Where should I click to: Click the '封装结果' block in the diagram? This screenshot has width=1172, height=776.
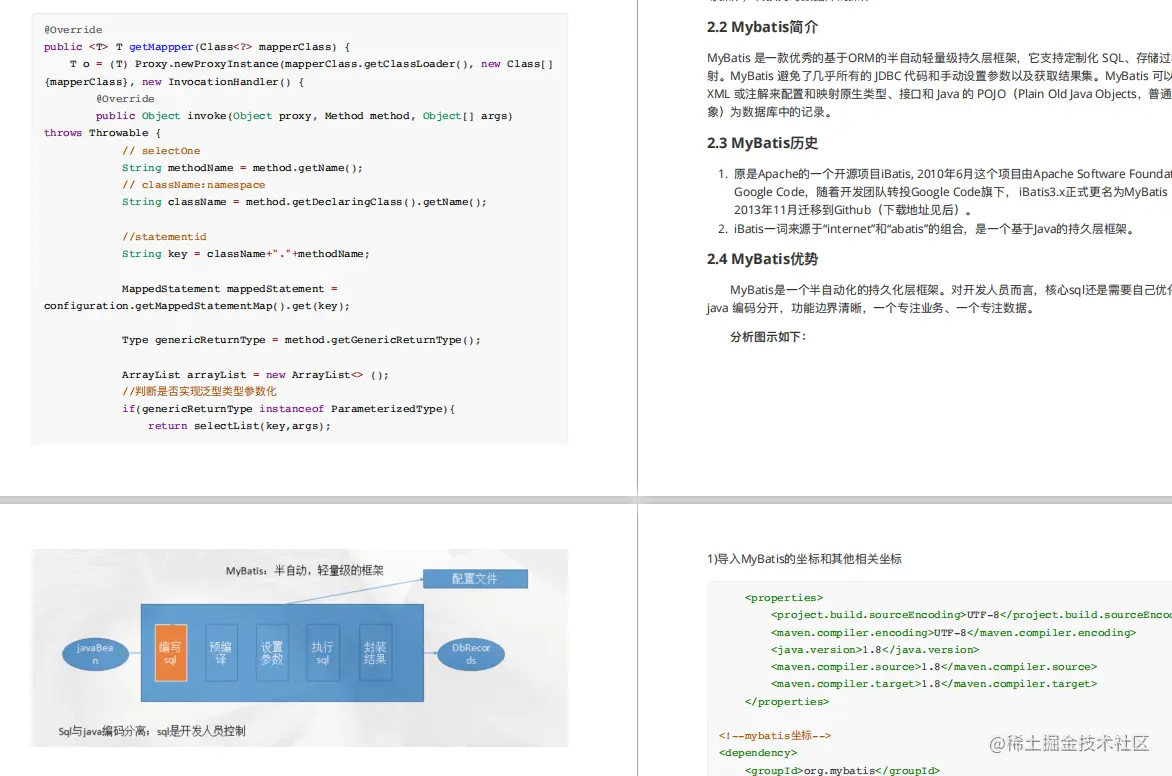tap(375, 653)
